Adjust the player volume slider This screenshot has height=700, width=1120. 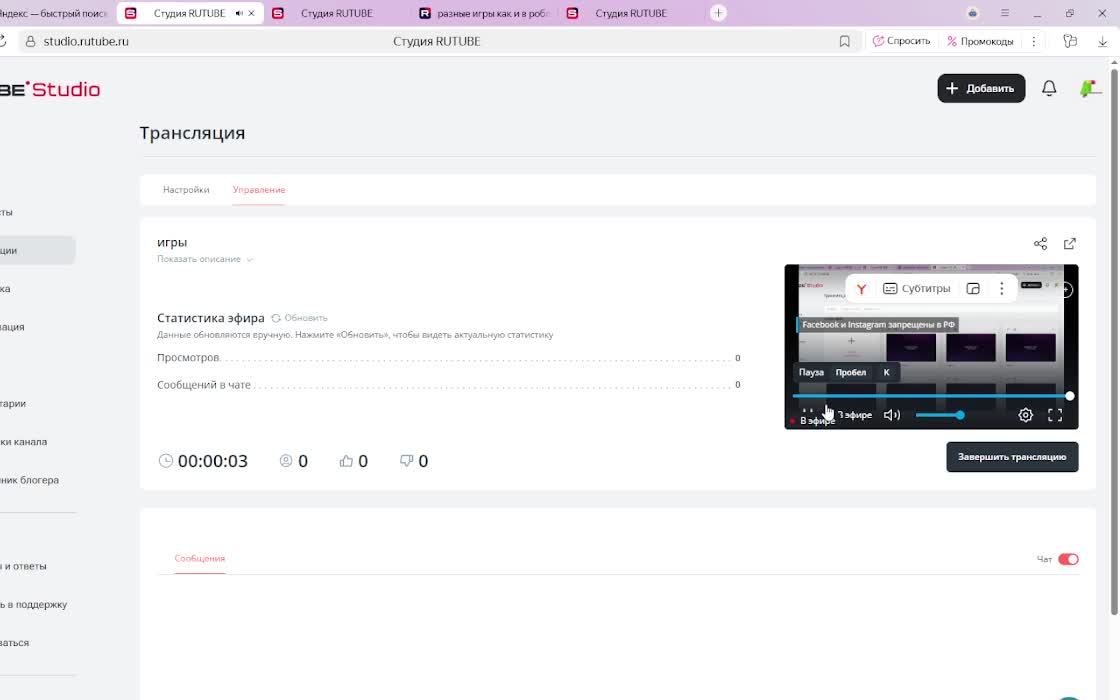[x=939, y=415]
